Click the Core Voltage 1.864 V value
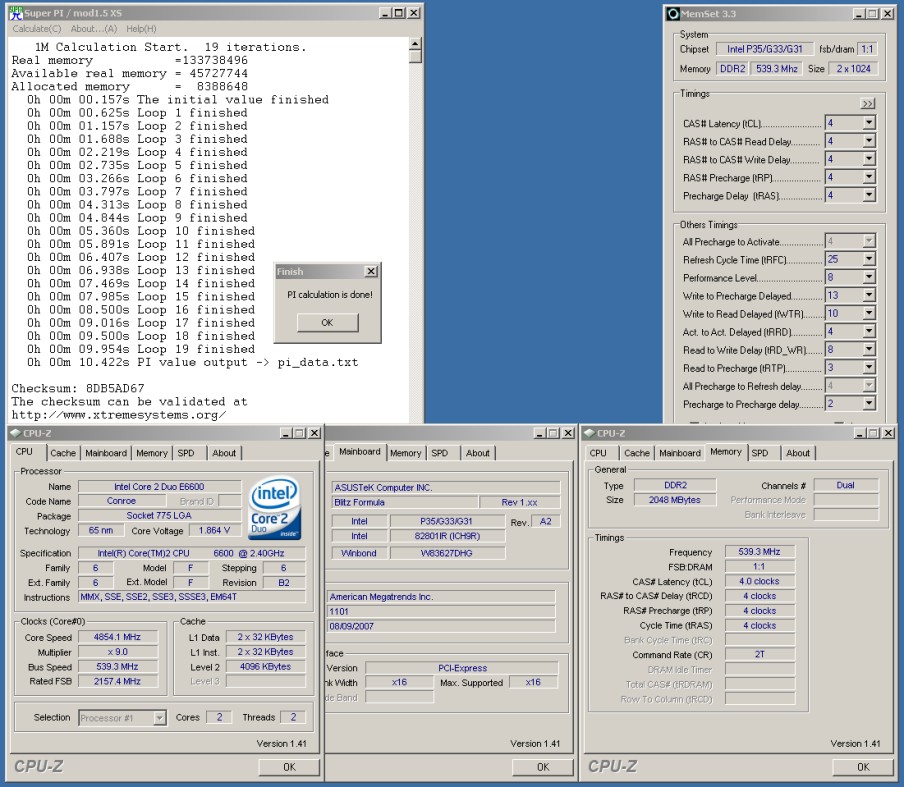This screenshot has width=904, height=787. (214, 530)
